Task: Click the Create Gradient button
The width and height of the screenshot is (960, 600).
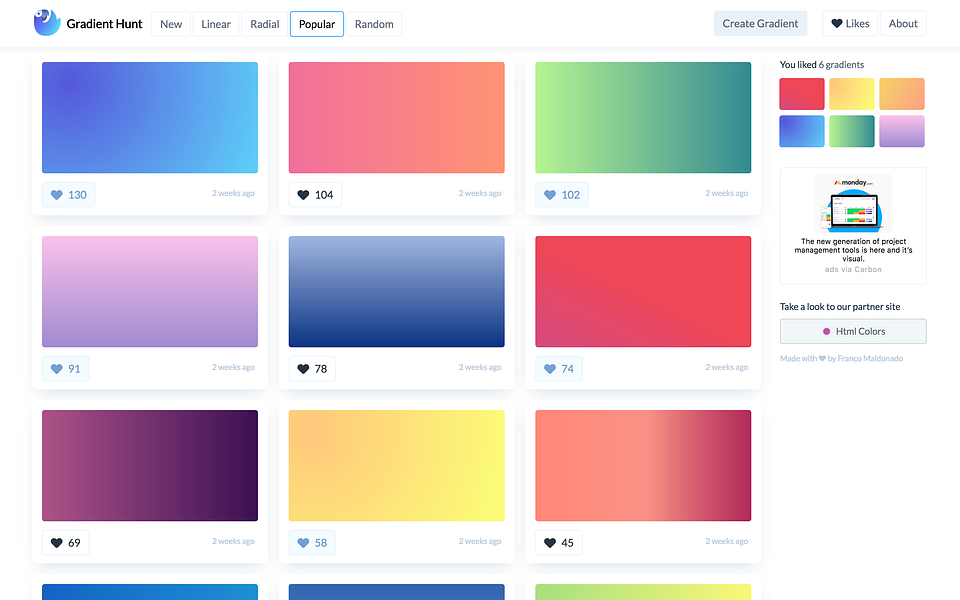Action: [760, 22]
